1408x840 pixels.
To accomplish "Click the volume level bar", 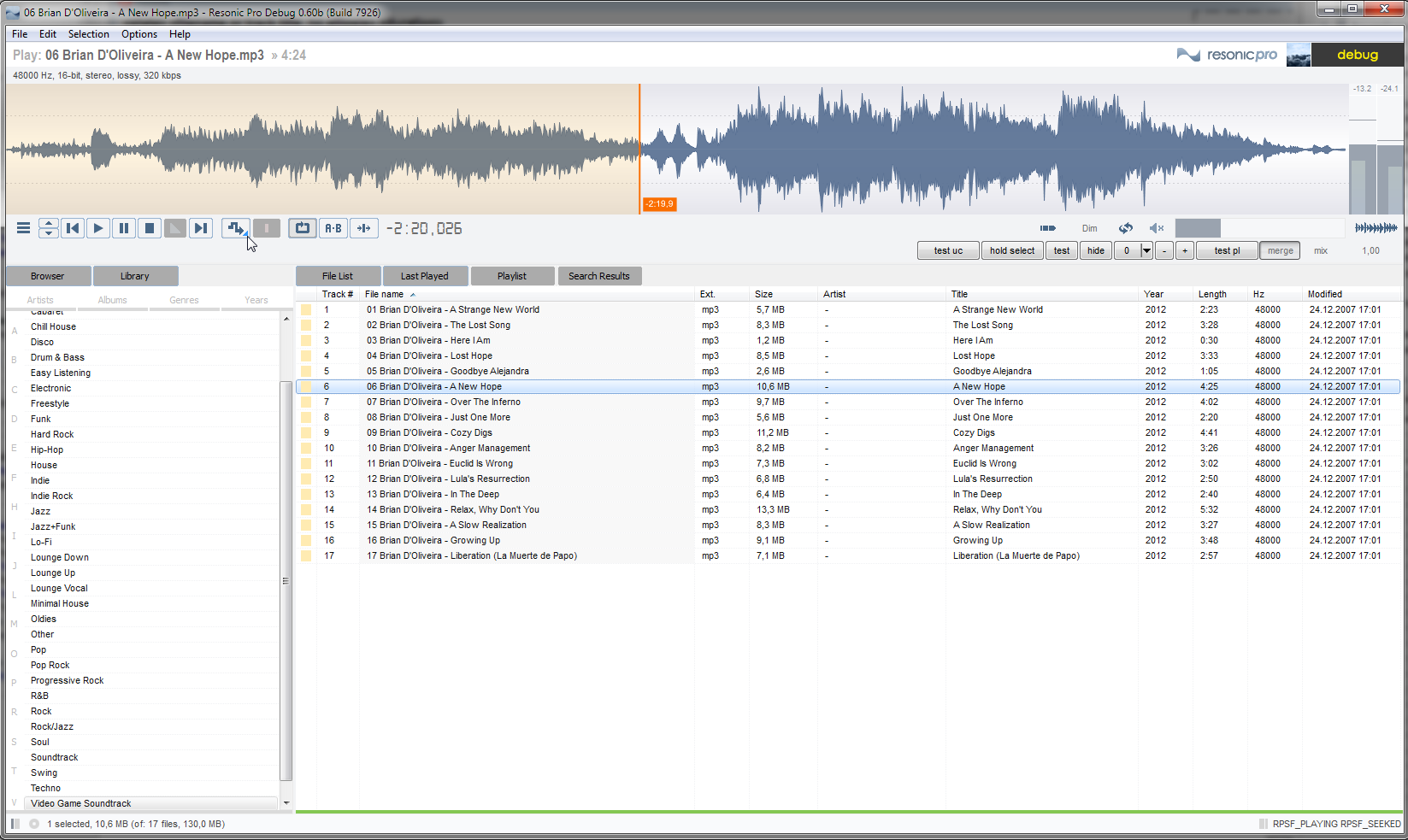I will tap(1258, 228).
